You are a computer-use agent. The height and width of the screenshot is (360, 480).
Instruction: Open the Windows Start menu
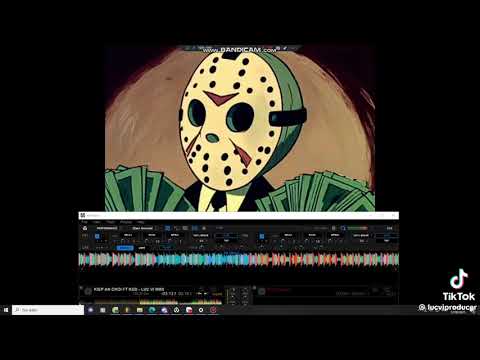point(6,310)
